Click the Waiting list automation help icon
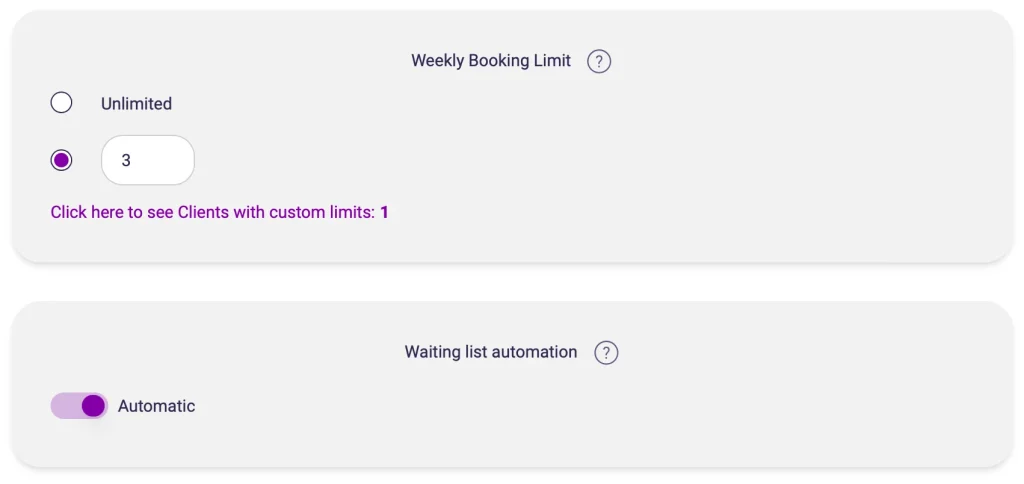The image size is (1024, 484). pos(606,353)
